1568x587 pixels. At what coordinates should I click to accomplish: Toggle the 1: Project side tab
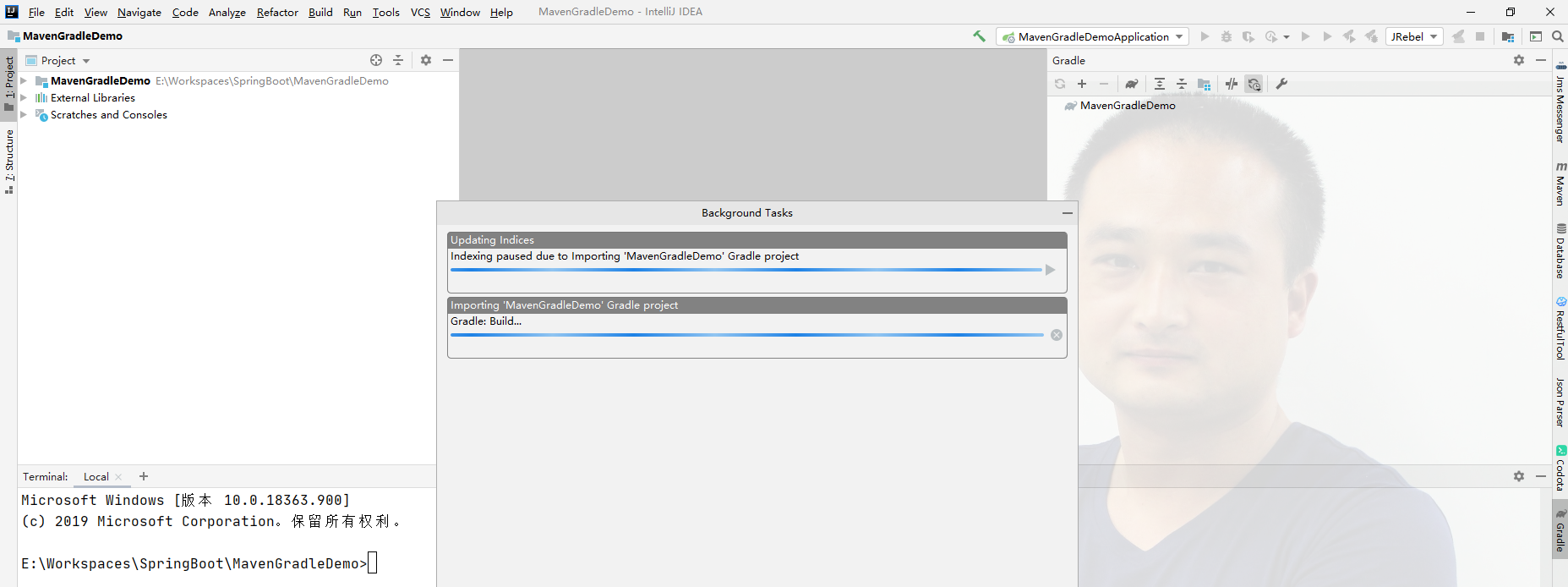click(x=9, y=83)
